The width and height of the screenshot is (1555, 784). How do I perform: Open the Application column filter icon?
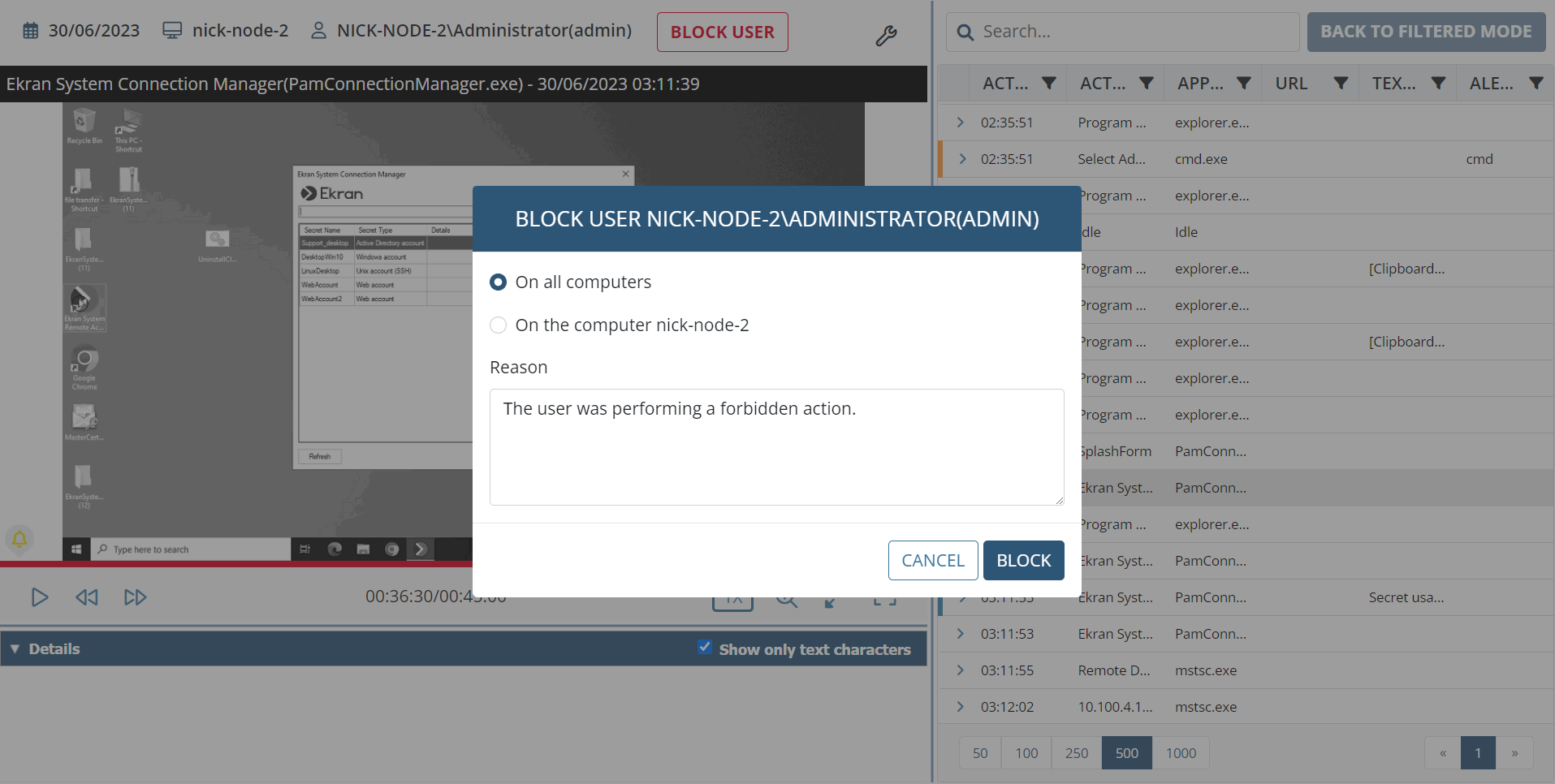point(1243,84)
